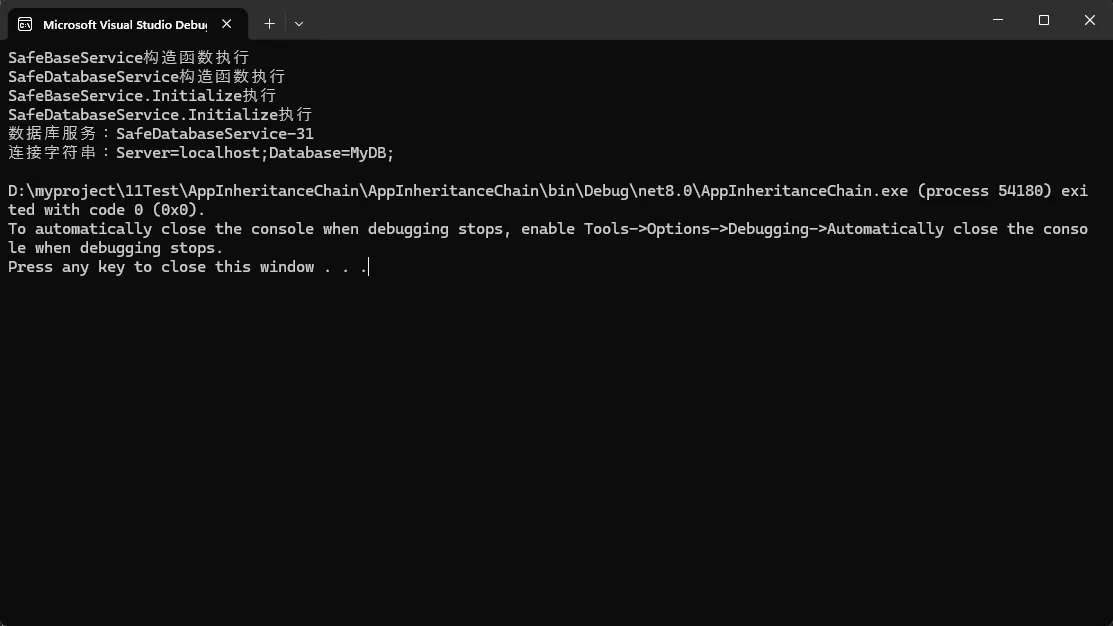The width and height of the screenshot is (1113, 626).
Task: Click the SafeDatabaseService.Initialize执行 line
Action: click(x=160, y=115)
